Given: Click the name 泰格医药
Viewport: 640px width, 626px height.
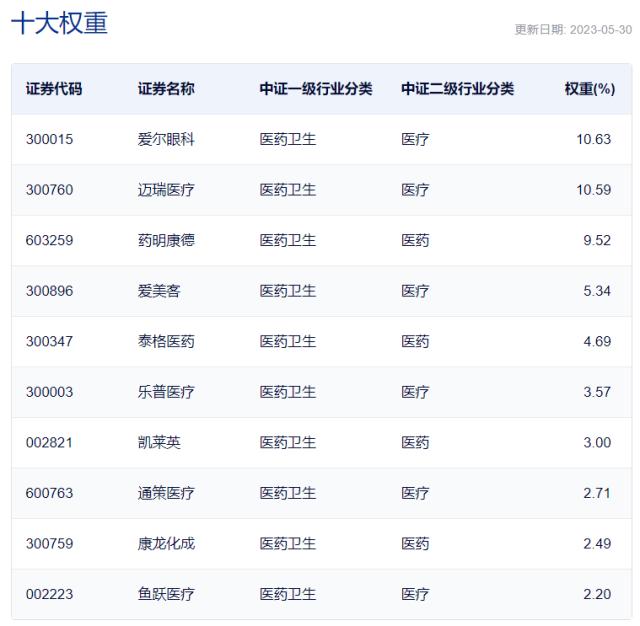Looking at the screenshot, I should click(x=166, y=341).
